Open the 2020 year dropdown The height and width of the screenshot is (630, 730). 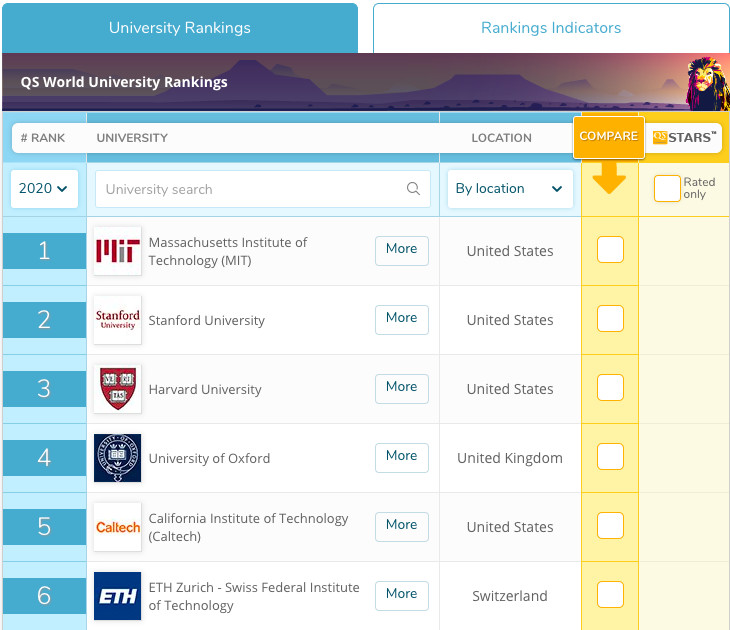44,189
